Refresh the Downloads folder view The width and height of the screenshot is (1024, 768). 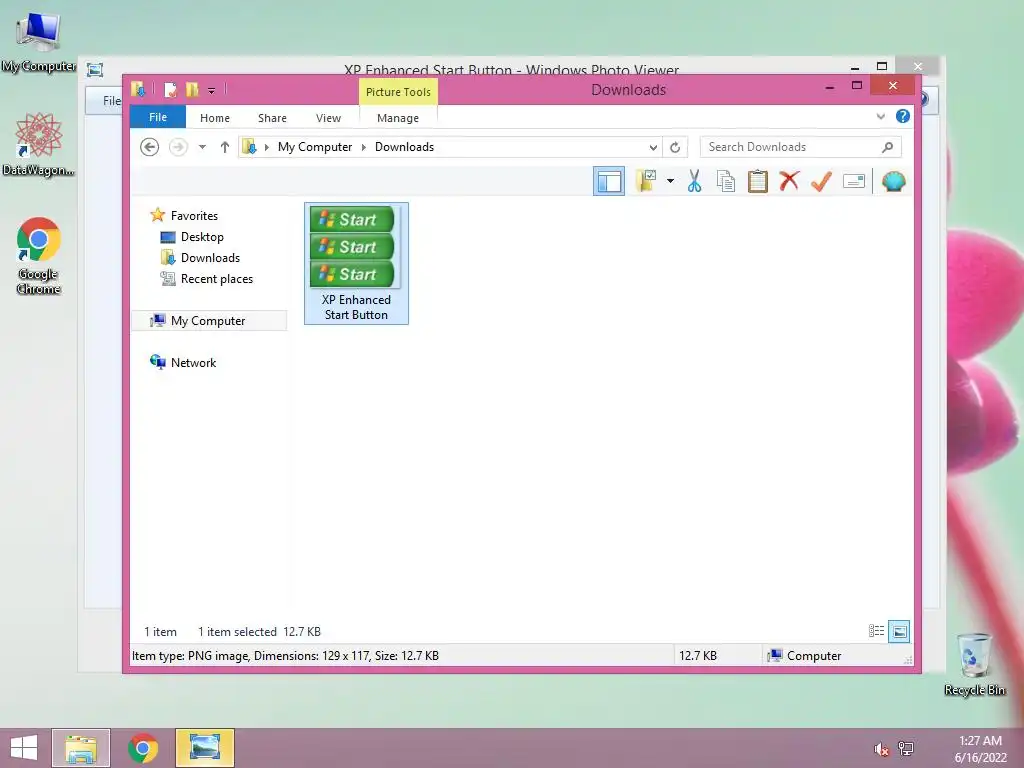coord(675,147)
